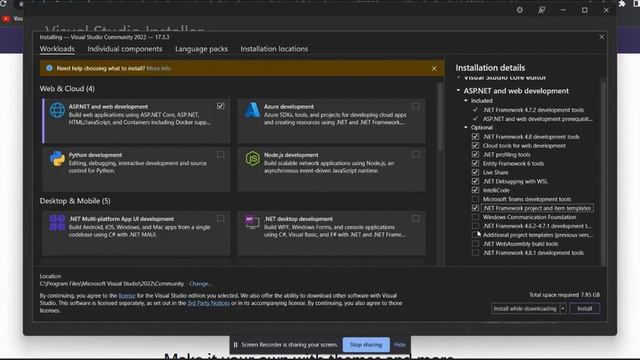
Task: Uncheck Cloud tools for web development
Action: (475, 146)
